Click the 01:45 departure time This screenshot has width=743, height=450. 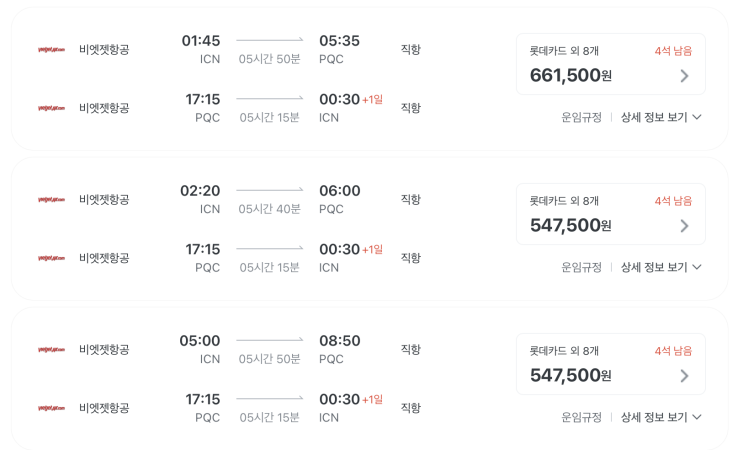click(201, 41)
